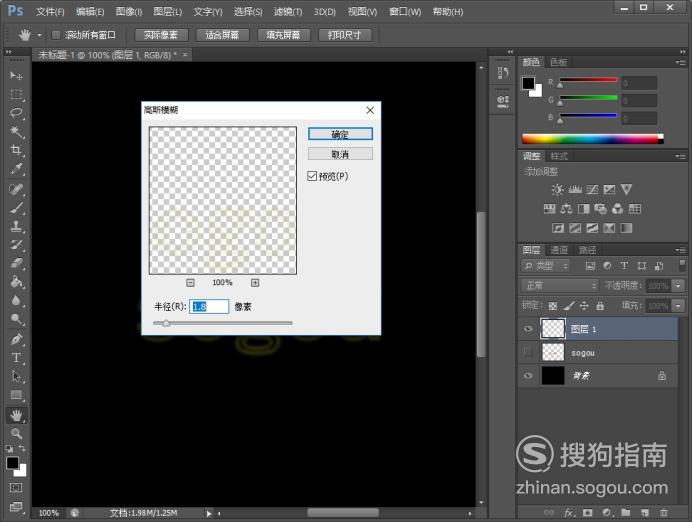Open fill 填充 dropdown arrow
692x522 pixels.
678,305
